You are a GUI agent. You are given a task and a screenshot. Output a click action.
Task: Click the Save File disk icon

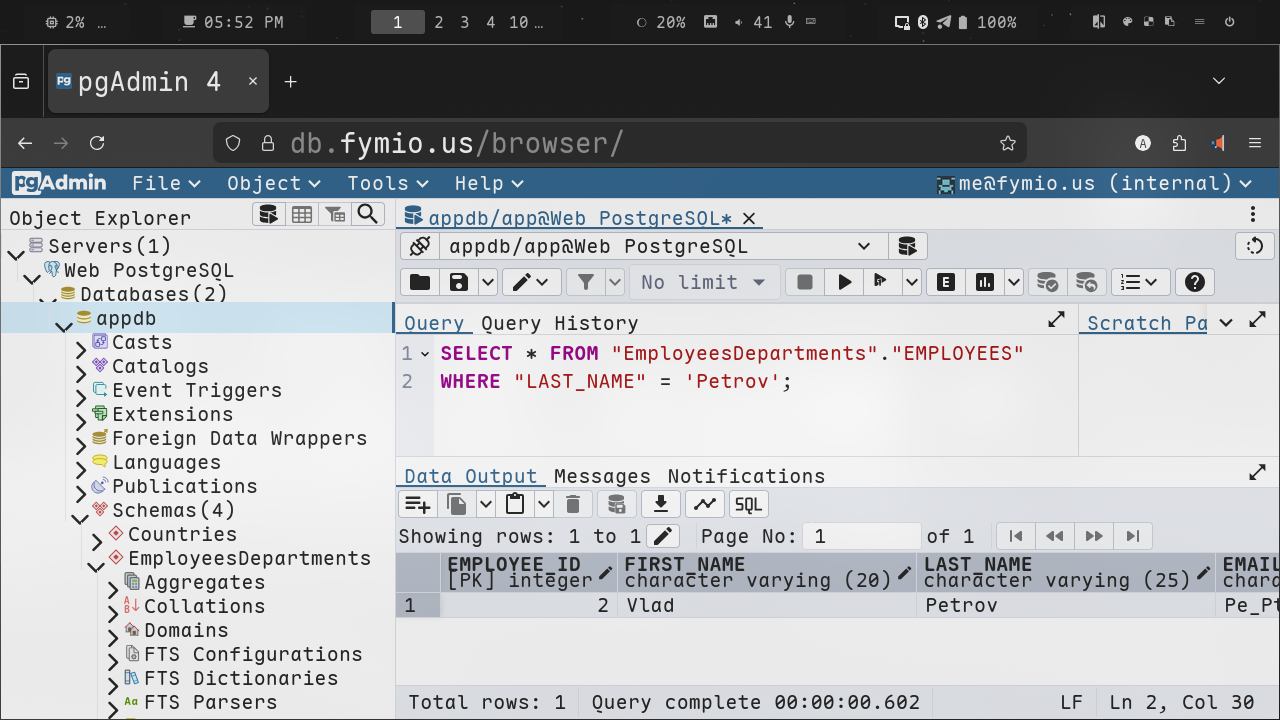(459, 282)
